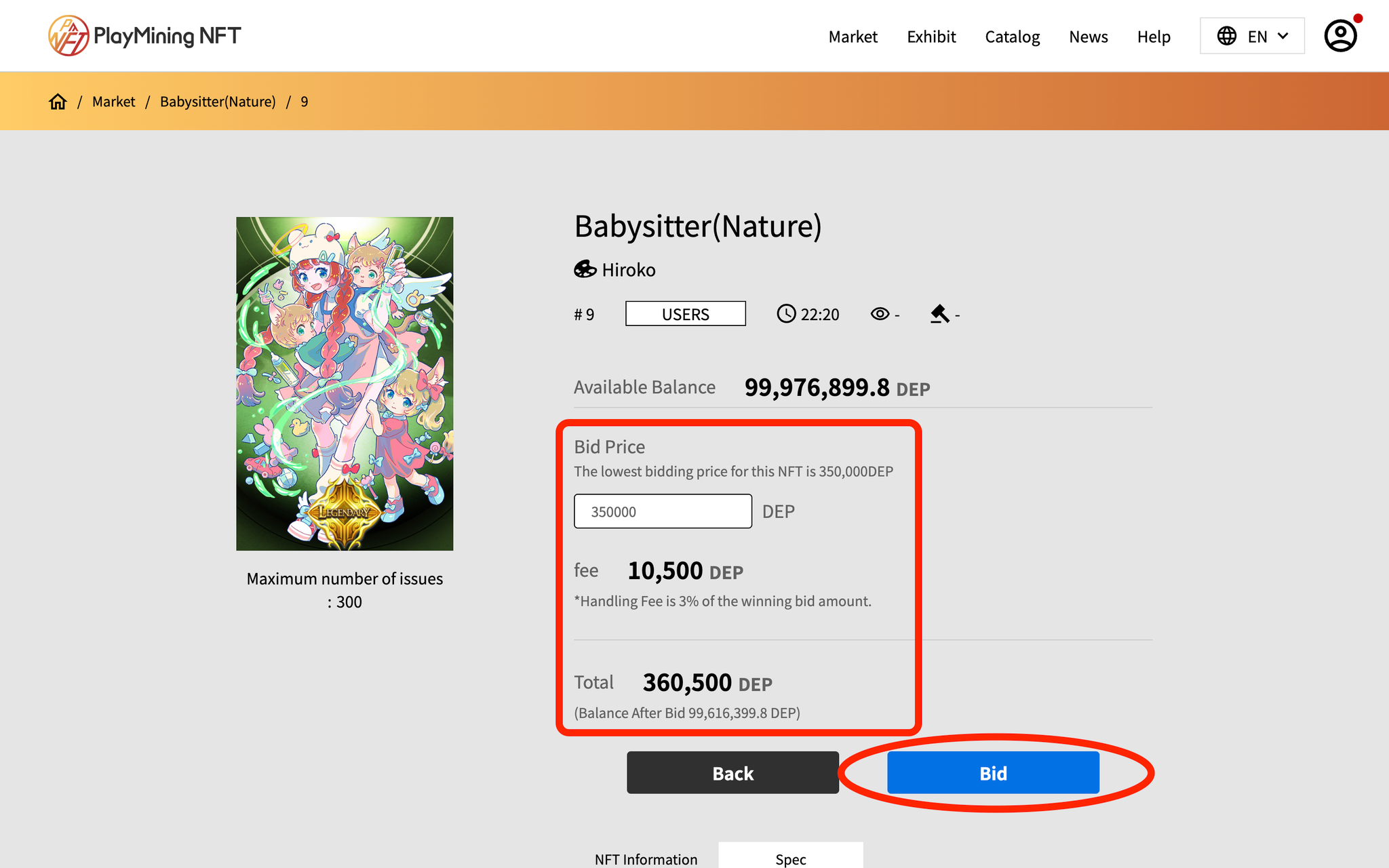Switch to the NFT Information tab
Screen dimensions: 1389x868
coord(646,859)
